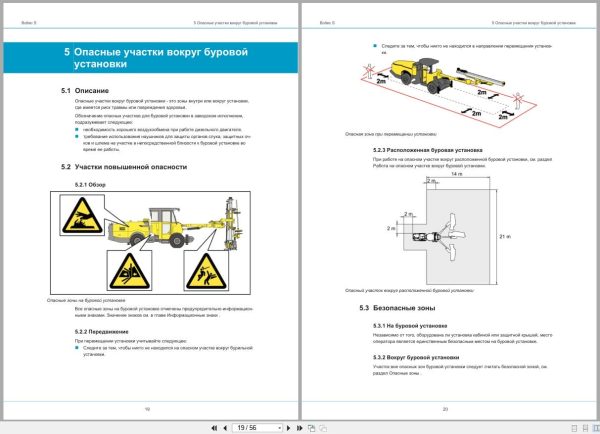The height and width of the screenshot is (434, 600).
Task: Jump to the last page
Action: click(300, 428)
